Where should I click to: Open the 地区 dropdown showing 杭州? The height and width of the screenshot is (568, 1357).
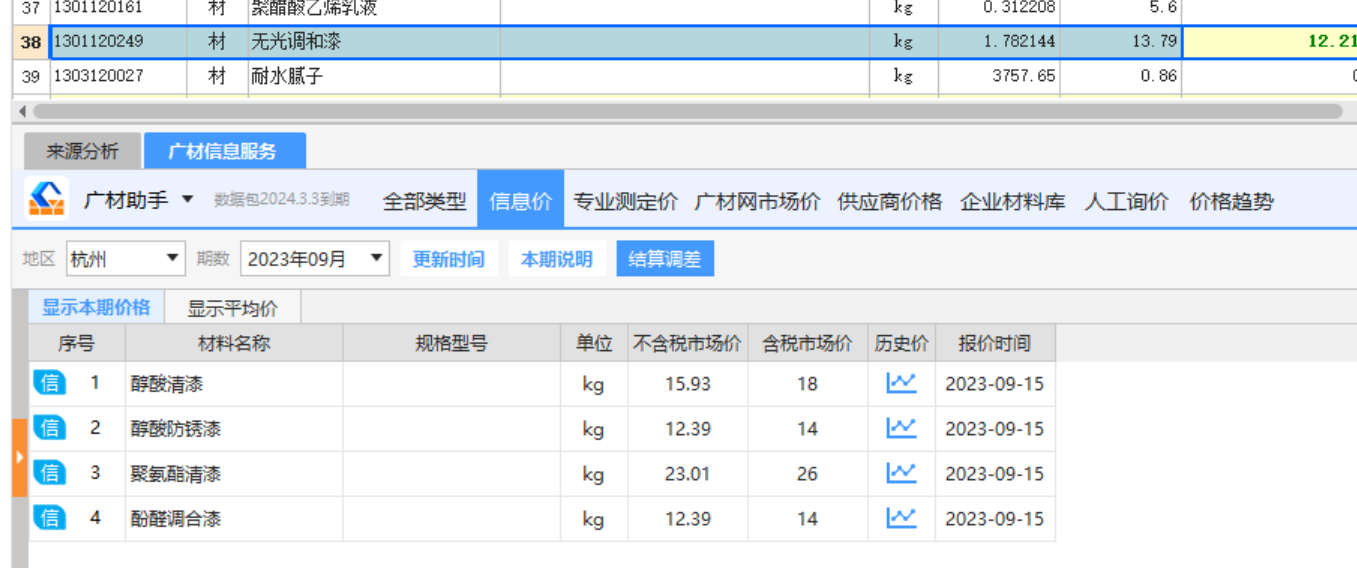click(126, 259)
